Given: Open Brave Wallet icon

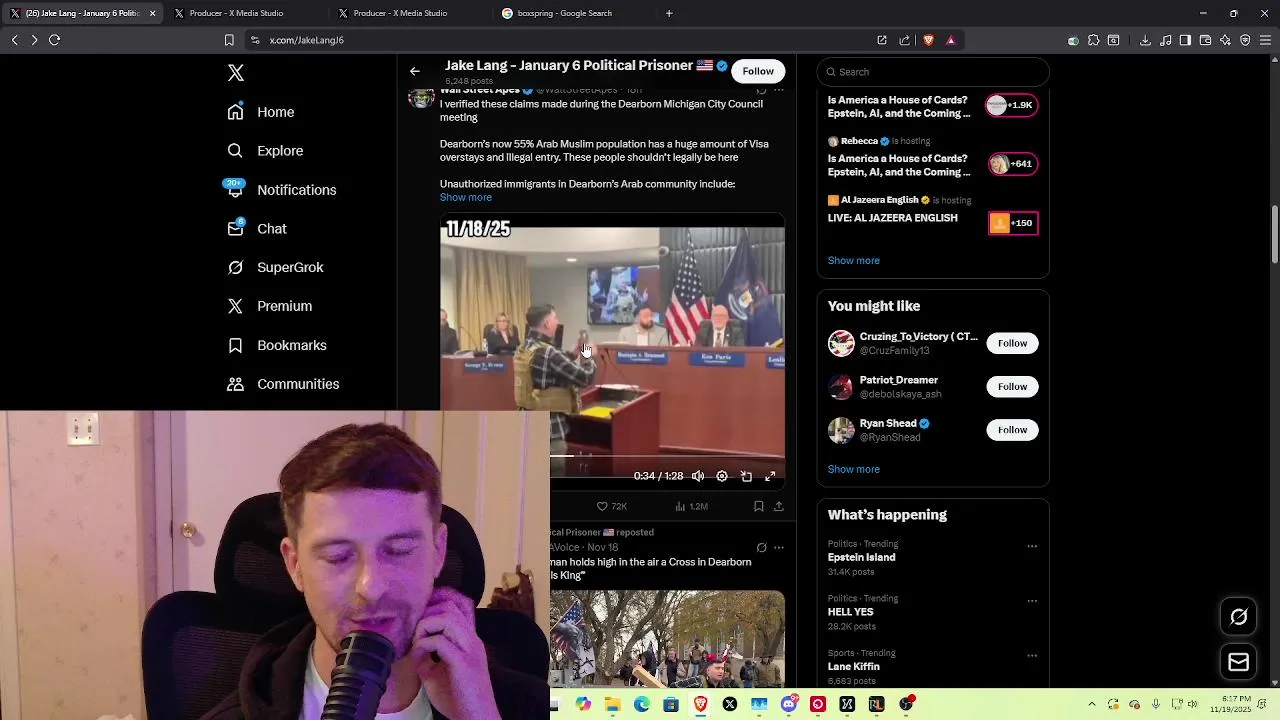Looking at the screenshot, I should [x=1205, y=40].
